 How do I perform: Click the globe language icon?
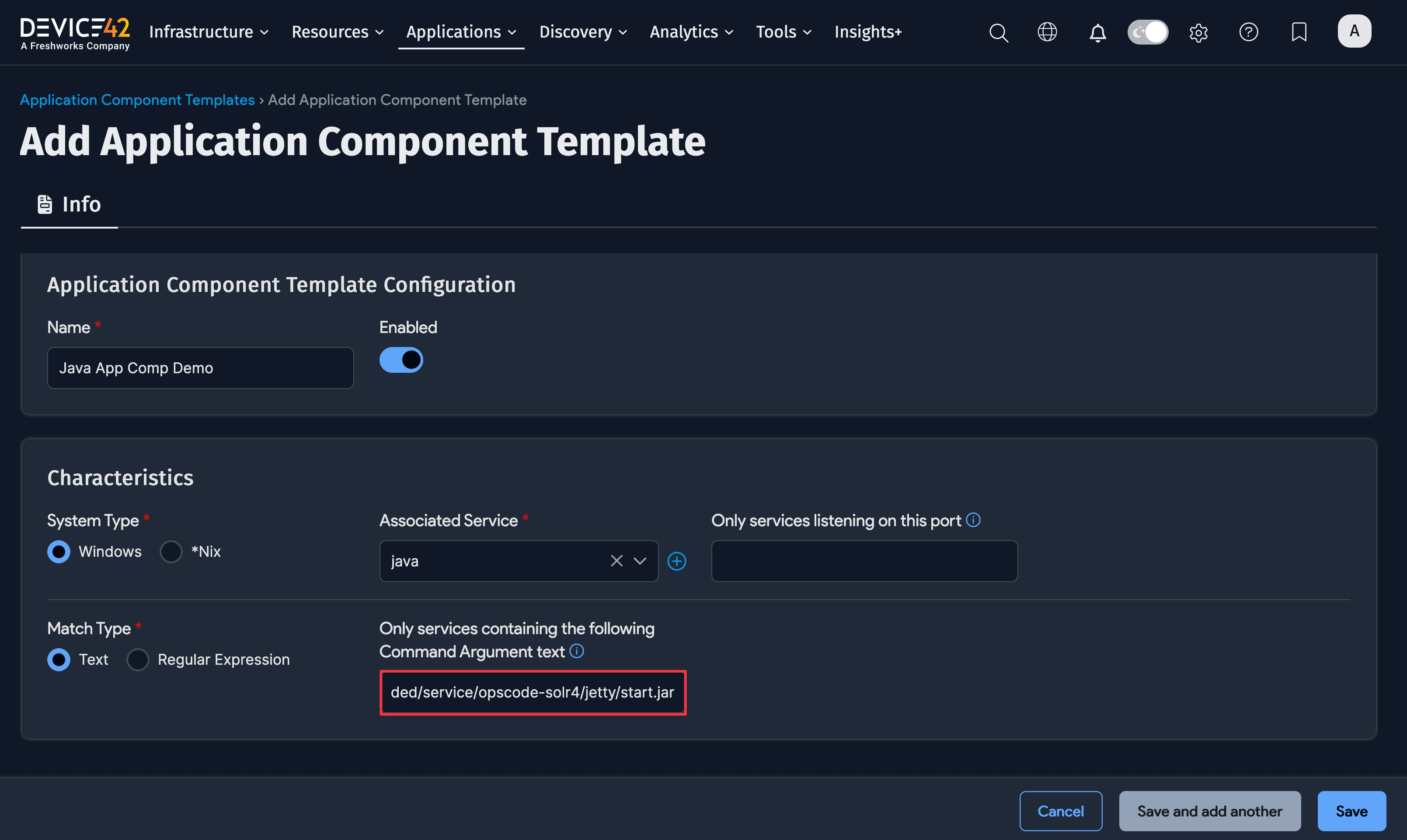click(1047, 32)
